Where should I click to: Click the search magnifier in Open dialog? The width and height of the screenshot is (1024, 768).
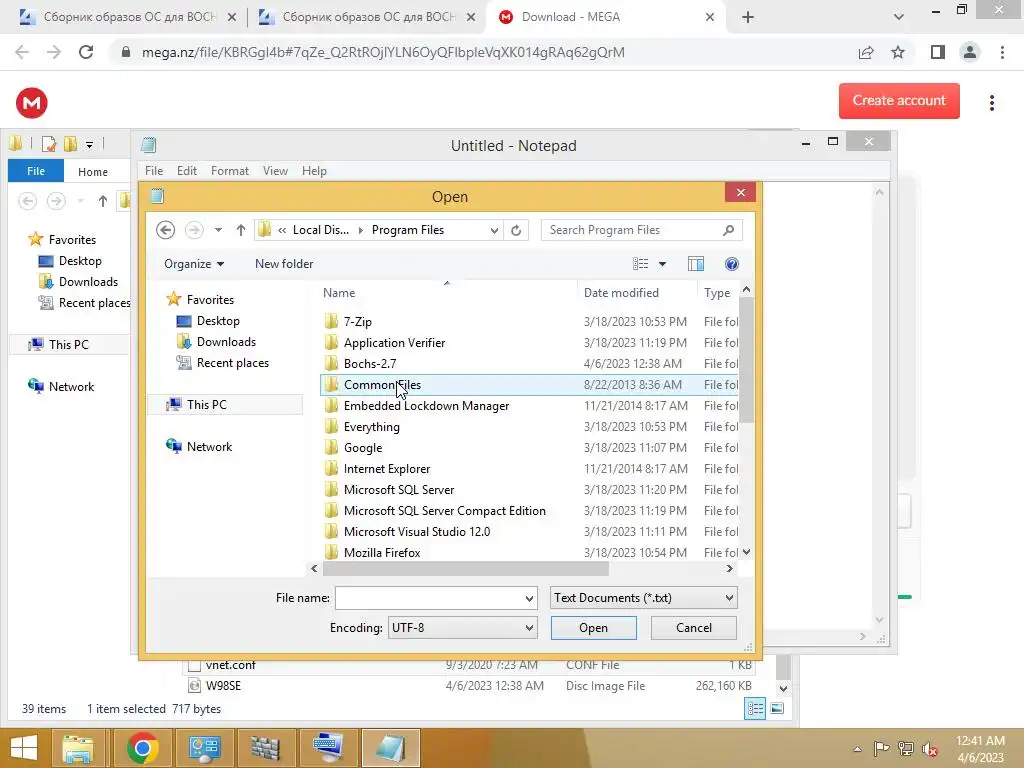(728, 230)
